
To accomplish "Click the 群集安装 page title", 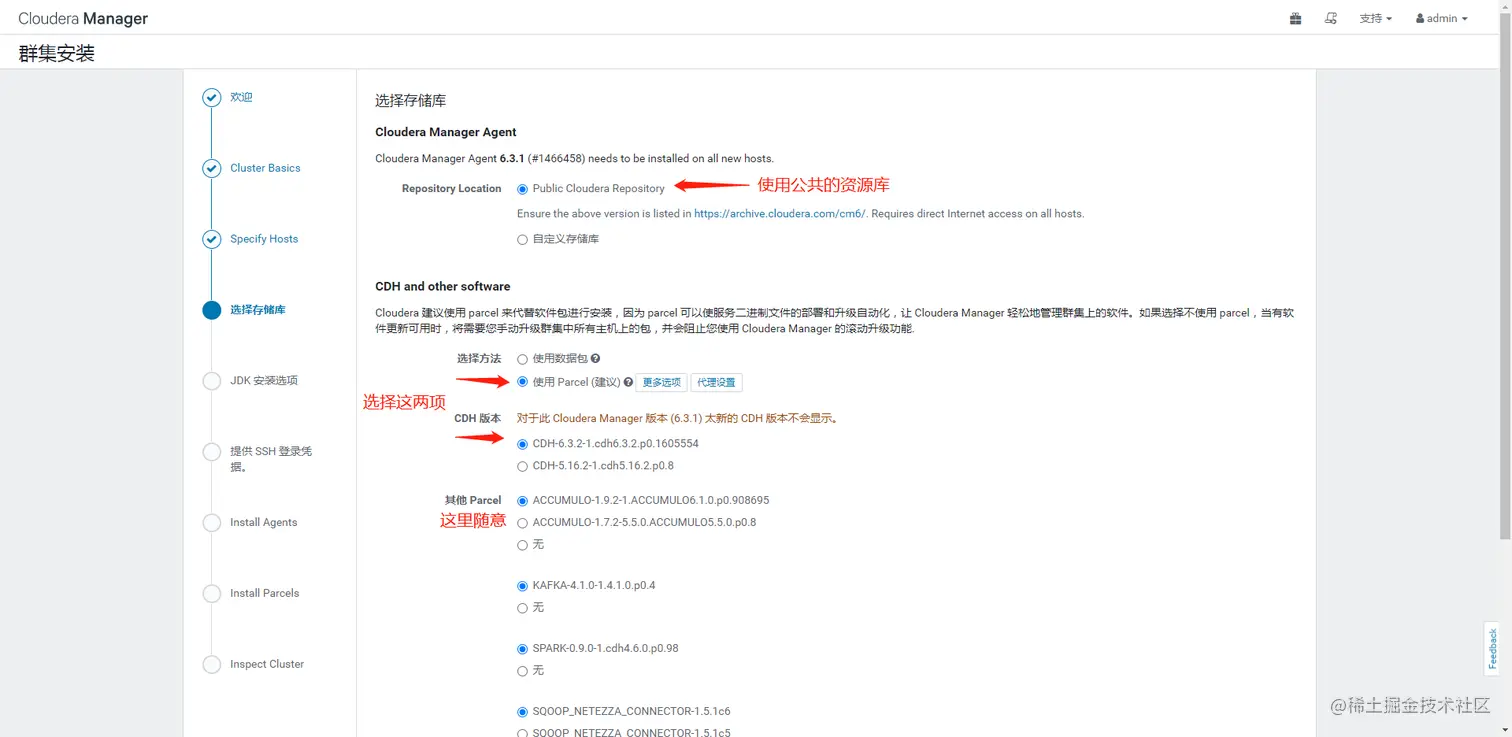I will tap(57, 53).
